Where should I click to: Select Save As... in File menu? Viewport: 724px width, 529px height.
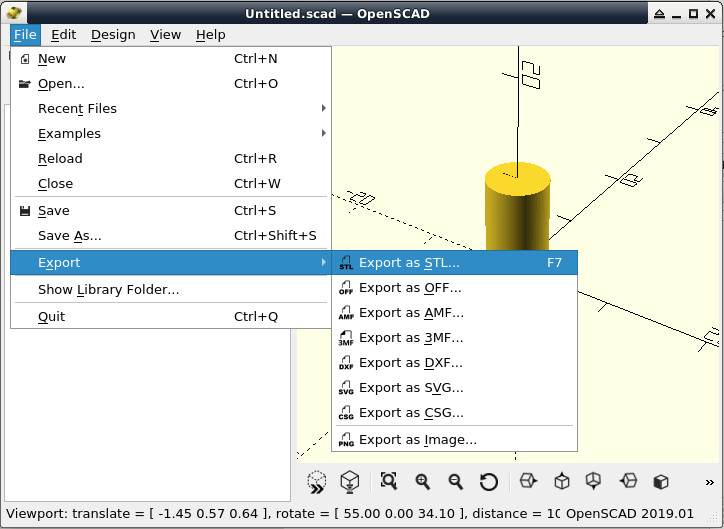[x=69, y=235]
